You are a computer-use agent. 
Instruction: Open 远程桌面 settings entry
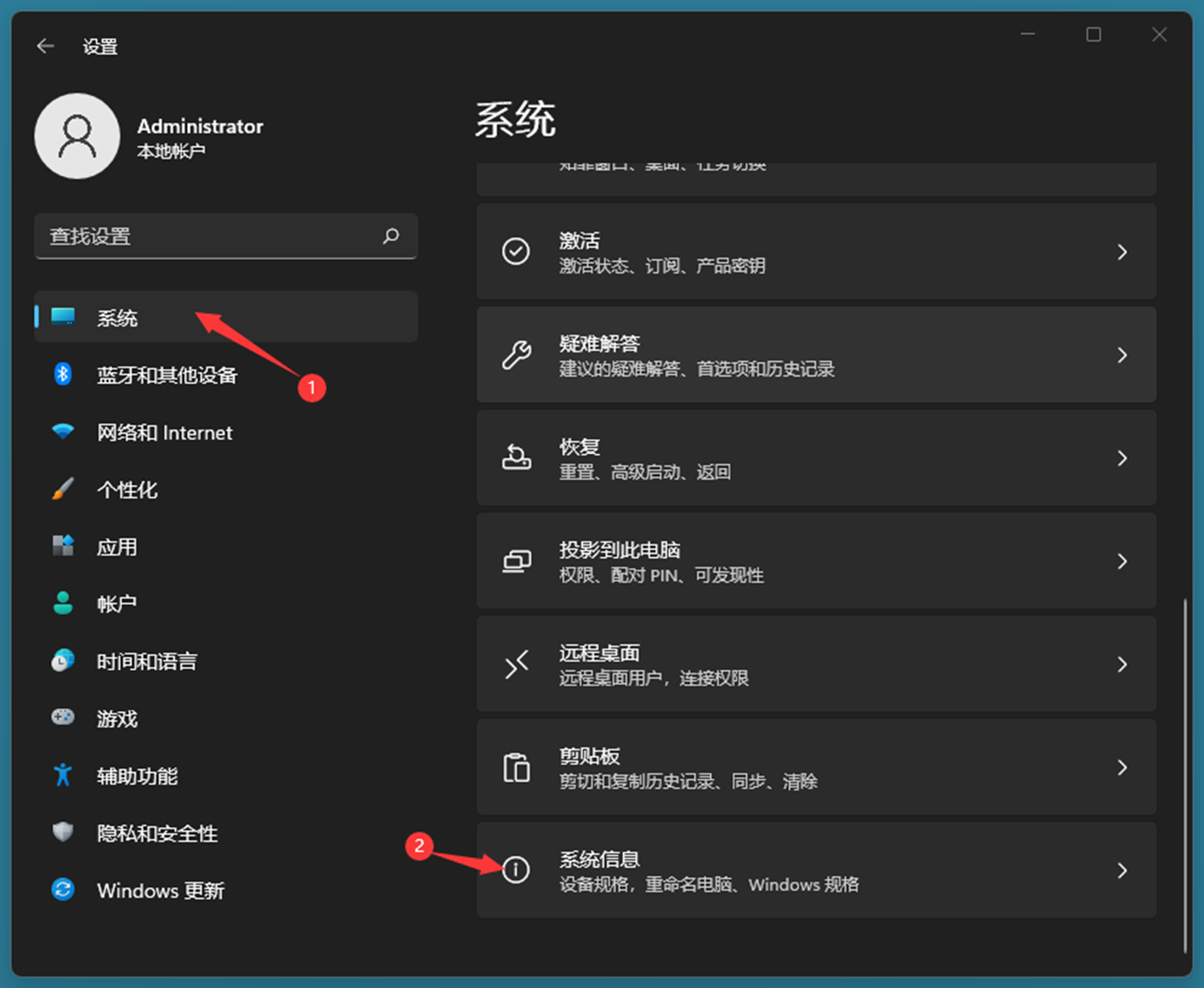[x=816, y=664]
